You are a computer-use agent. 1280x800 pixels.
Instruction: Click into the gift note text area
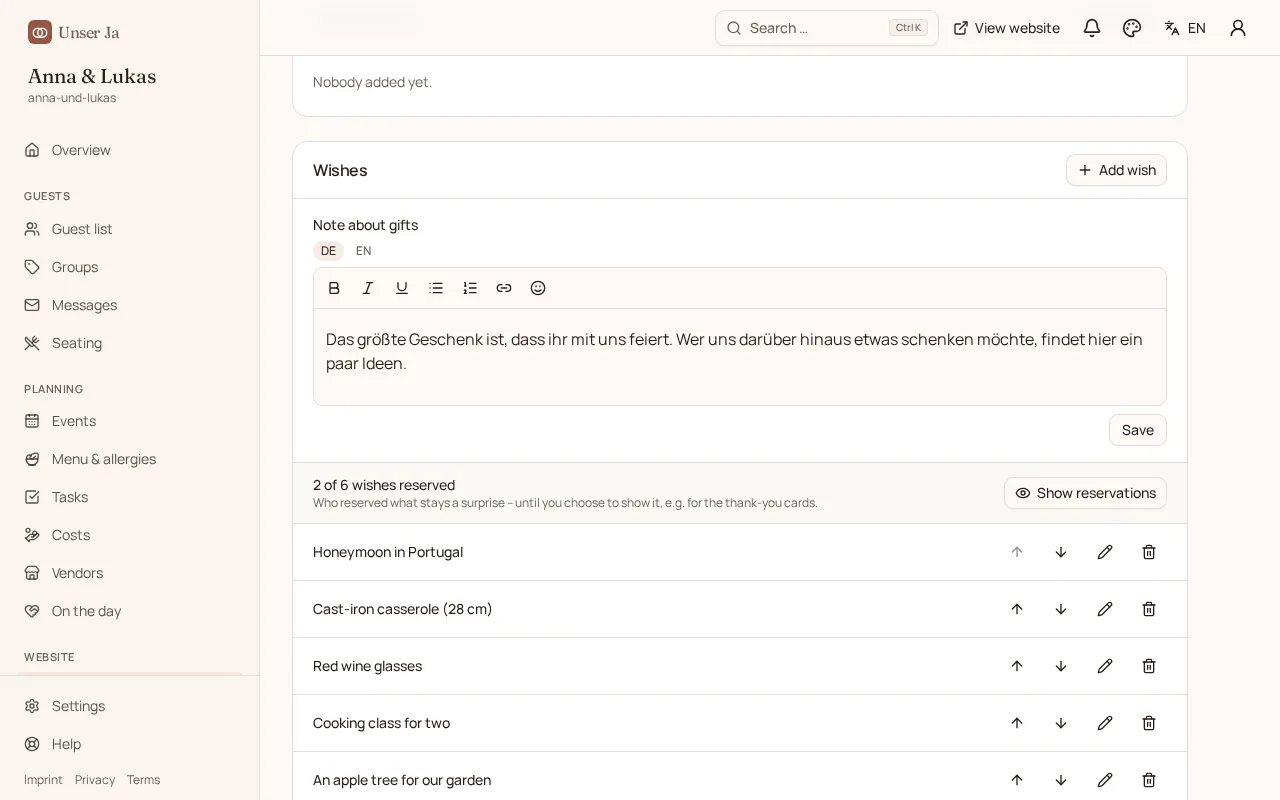pos(740,356)
